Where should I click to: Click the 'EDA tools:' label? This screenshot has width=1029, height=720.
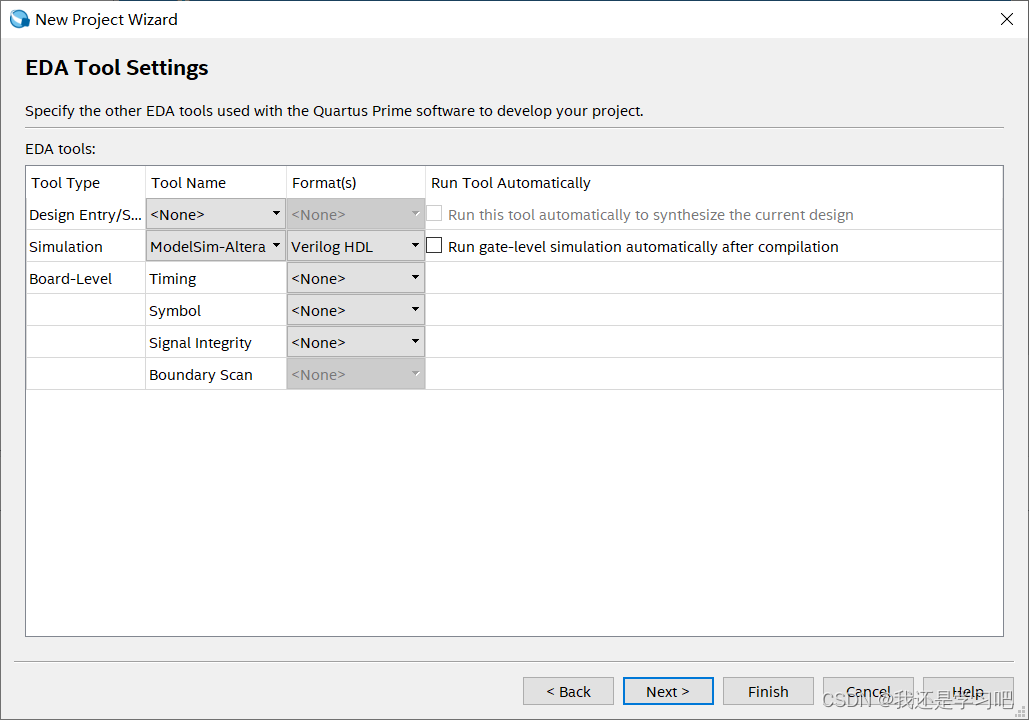tap(60, 149)
